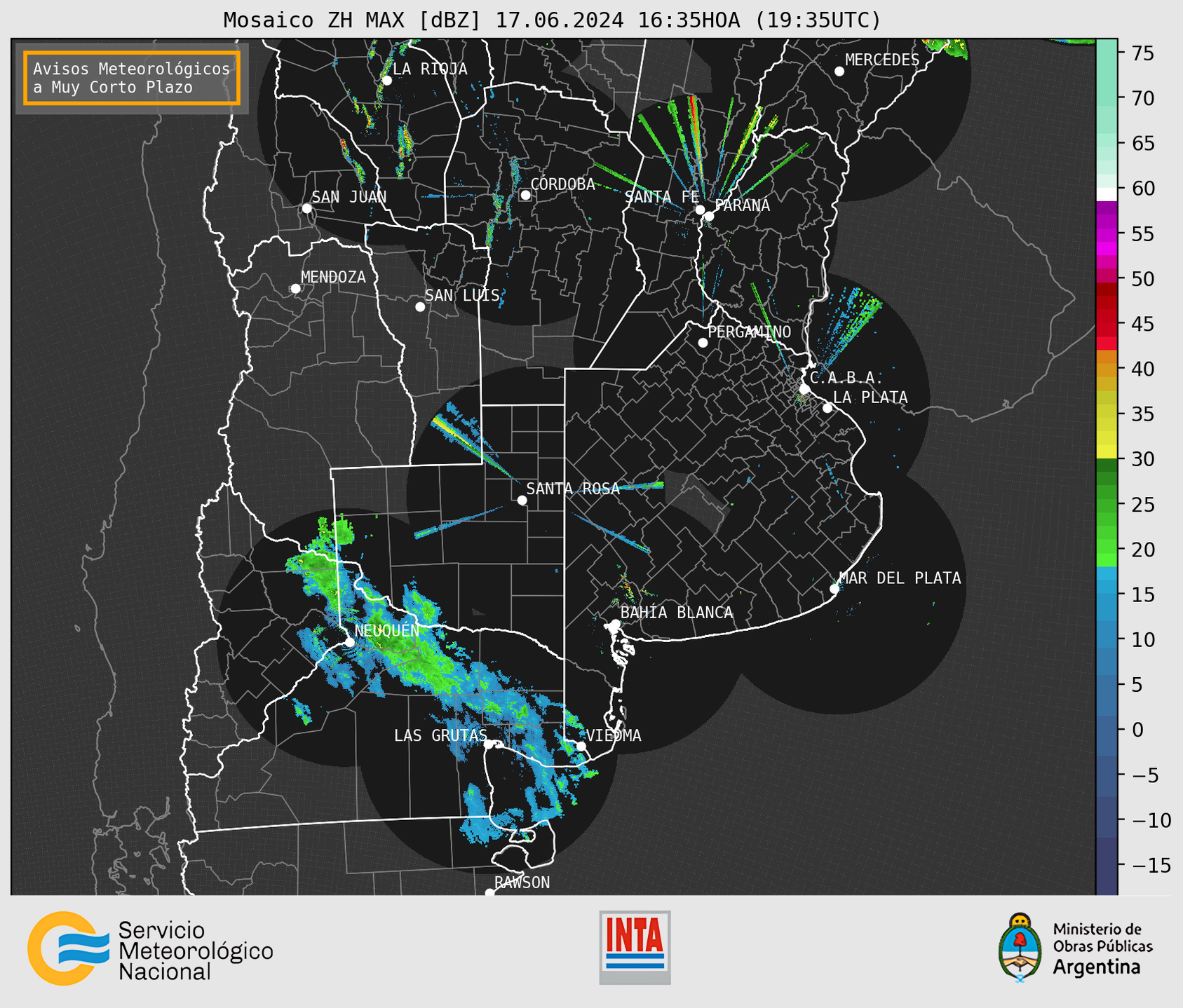Screen dimensions: 1183x1008
Task: Click the 0 value on the color scale
Action: point(1137,730)
